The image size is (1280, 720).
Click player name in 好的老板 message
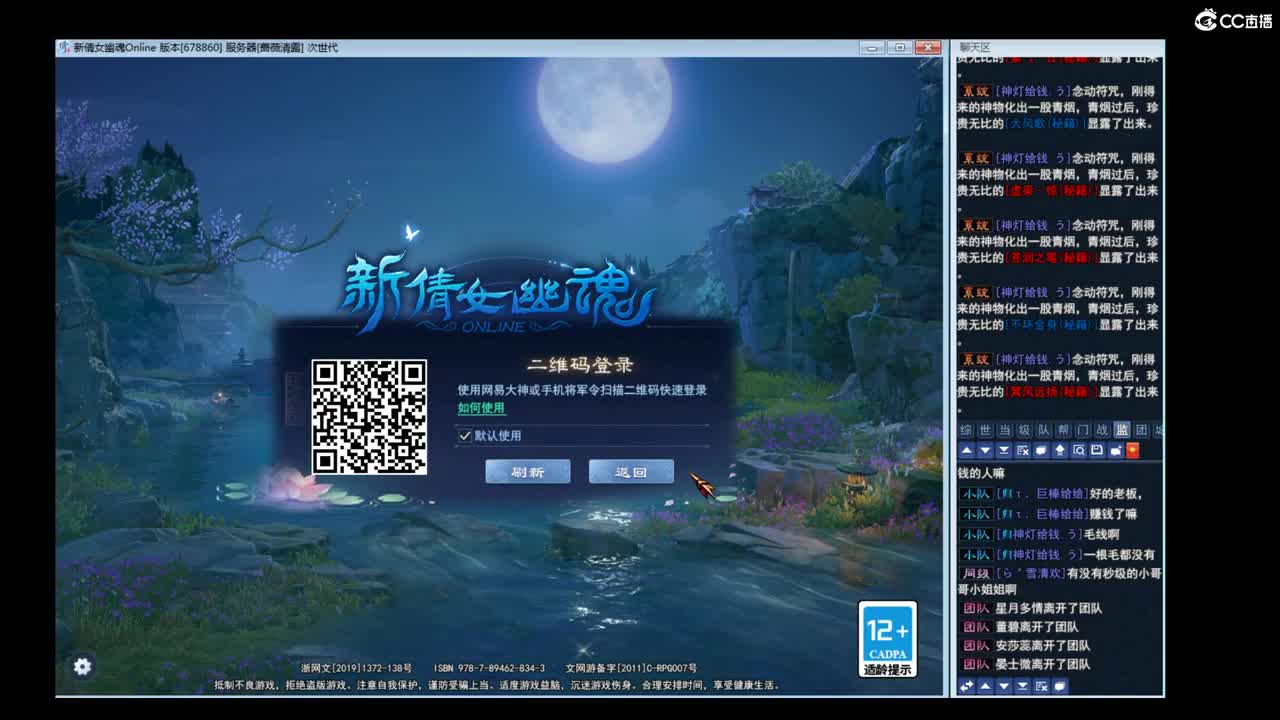pos(1041,494)
